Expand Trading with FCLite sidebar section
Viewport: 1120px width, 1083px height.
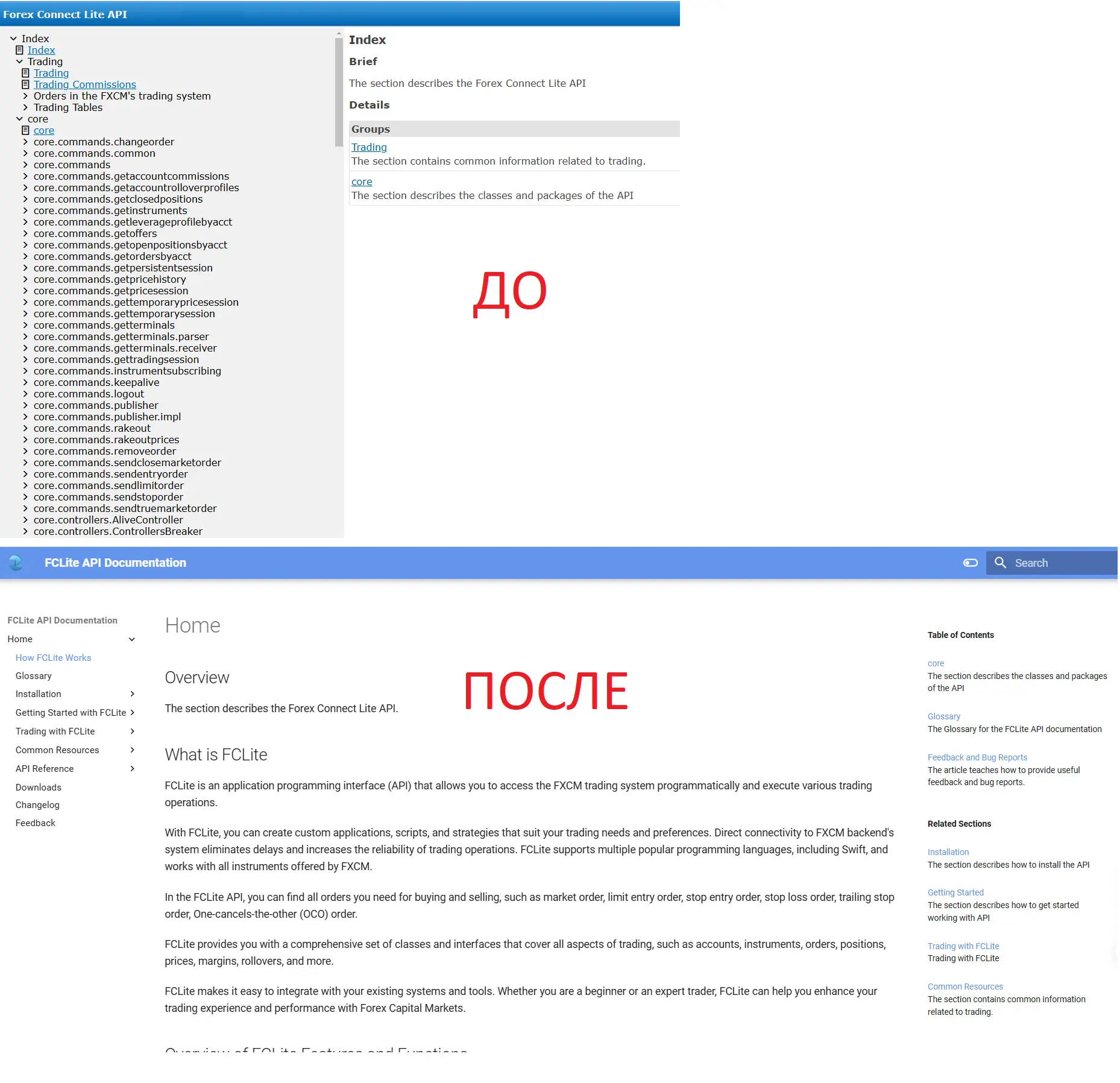click(x=132, y=731)
